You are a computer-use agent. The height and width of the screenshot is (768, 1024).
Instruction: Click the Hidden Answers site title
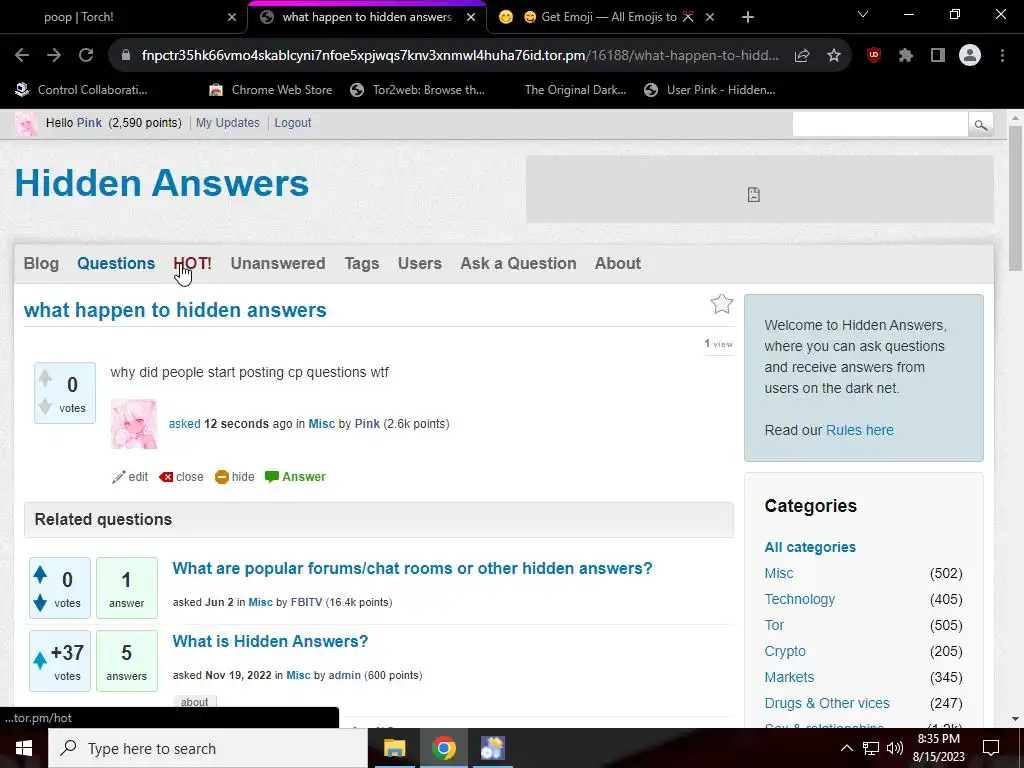click(161, 183)
